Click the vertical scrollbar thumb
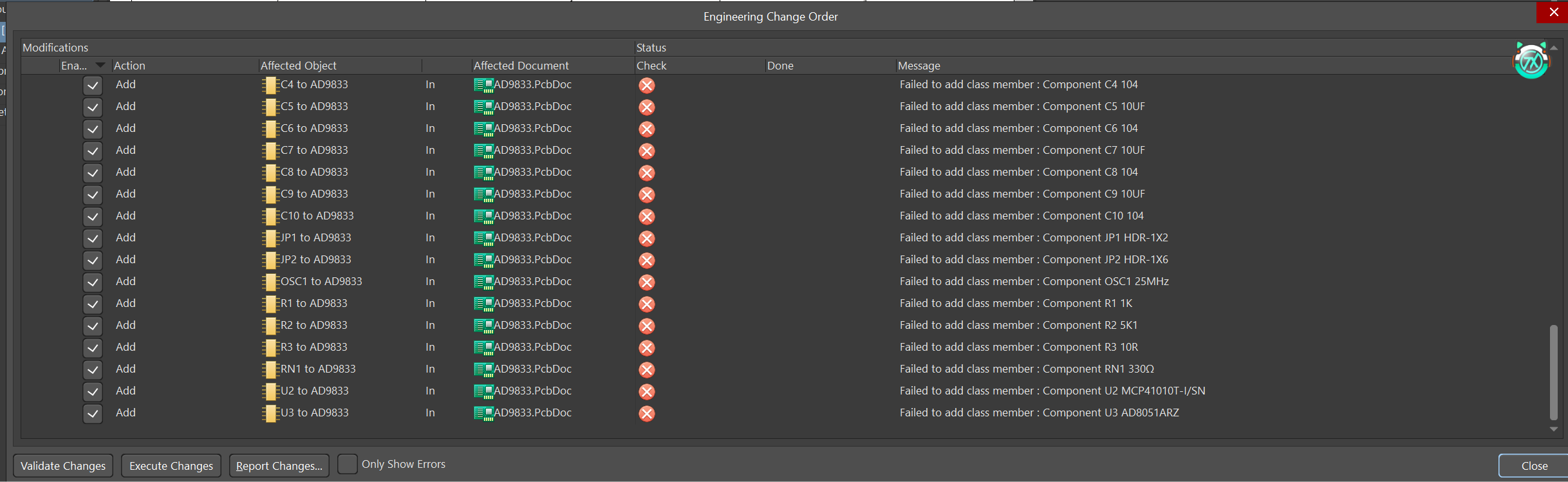This screenshot has height=482, width=1568. pyautogui.click(x=1554, y=372)
